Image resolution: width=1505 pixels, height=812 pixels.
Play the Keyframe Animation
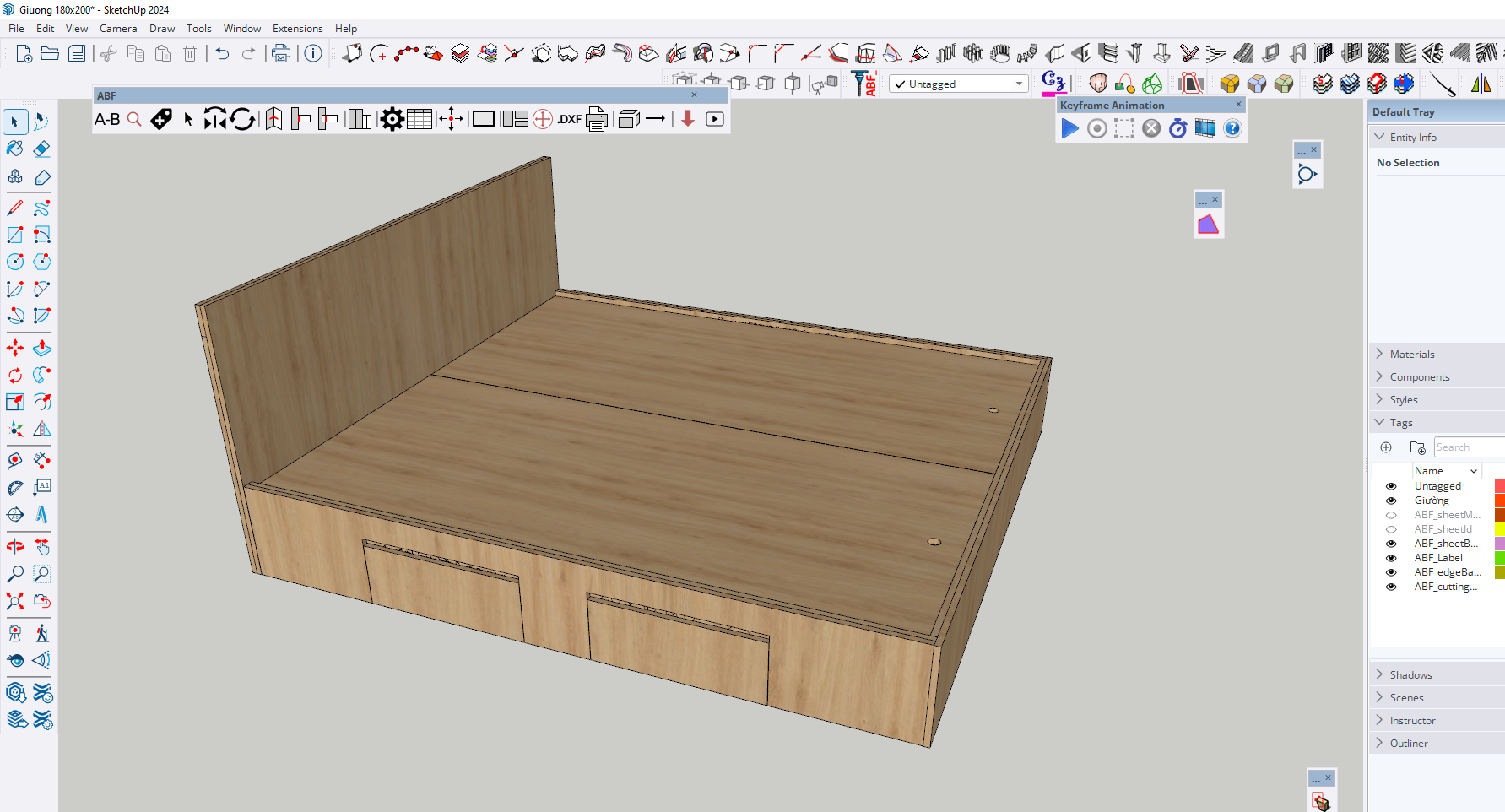click(x=1069, y=128)
